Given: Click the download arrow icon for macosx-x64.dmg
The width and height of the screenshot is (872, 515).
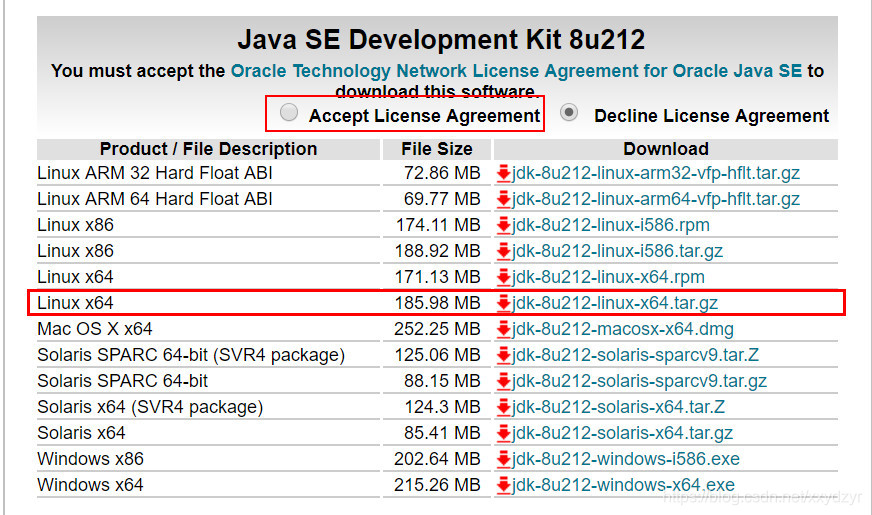Looking at the screenshot, I should tap(504, 330).
